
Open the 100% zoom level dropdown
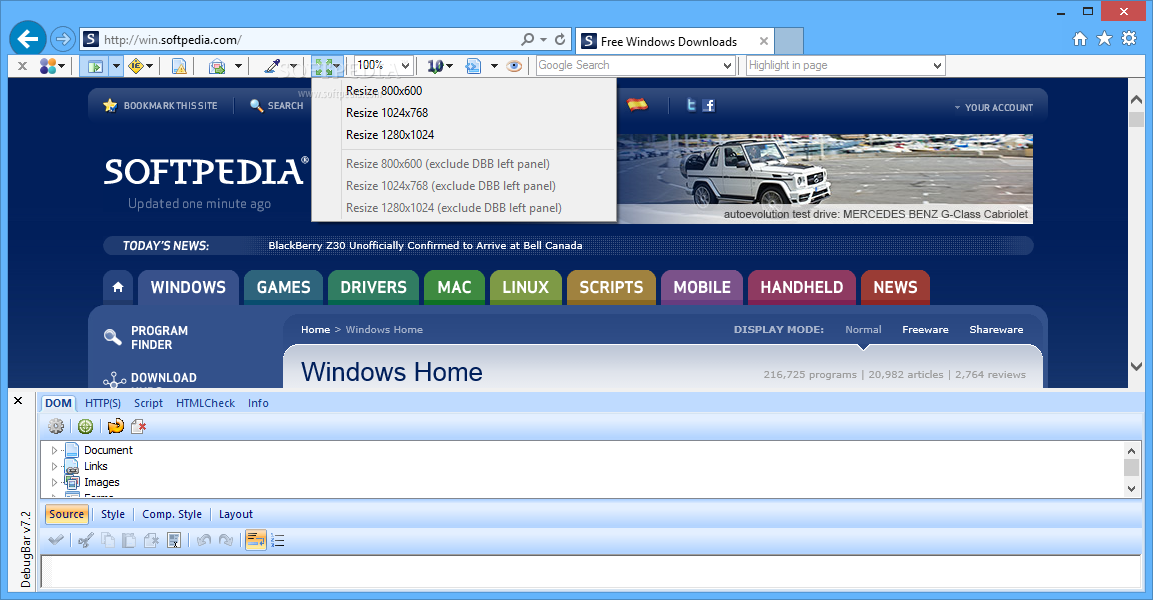[x=405, y=65]
